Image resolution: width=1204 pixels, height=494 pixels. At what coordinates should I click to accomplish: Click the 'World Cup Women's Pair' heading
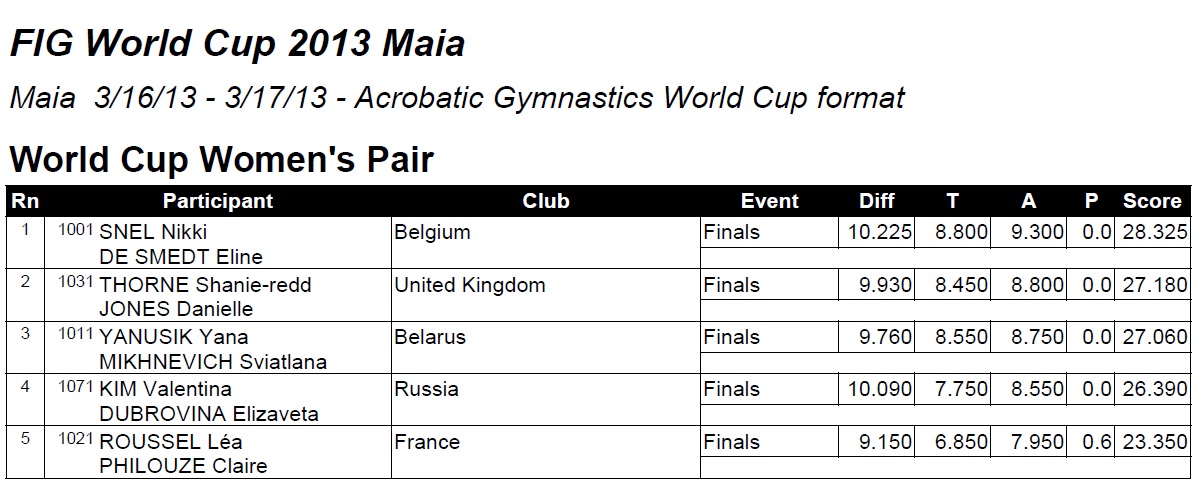(x=221, y=160)
